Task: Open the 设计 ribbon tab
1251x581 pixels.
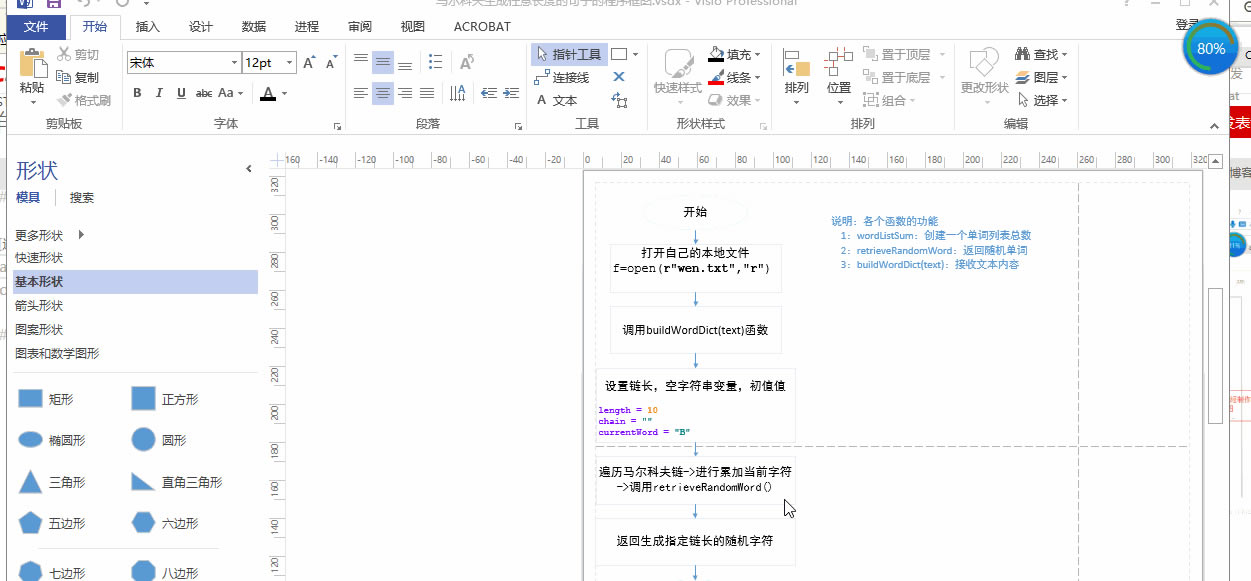Action: point(200,27)
